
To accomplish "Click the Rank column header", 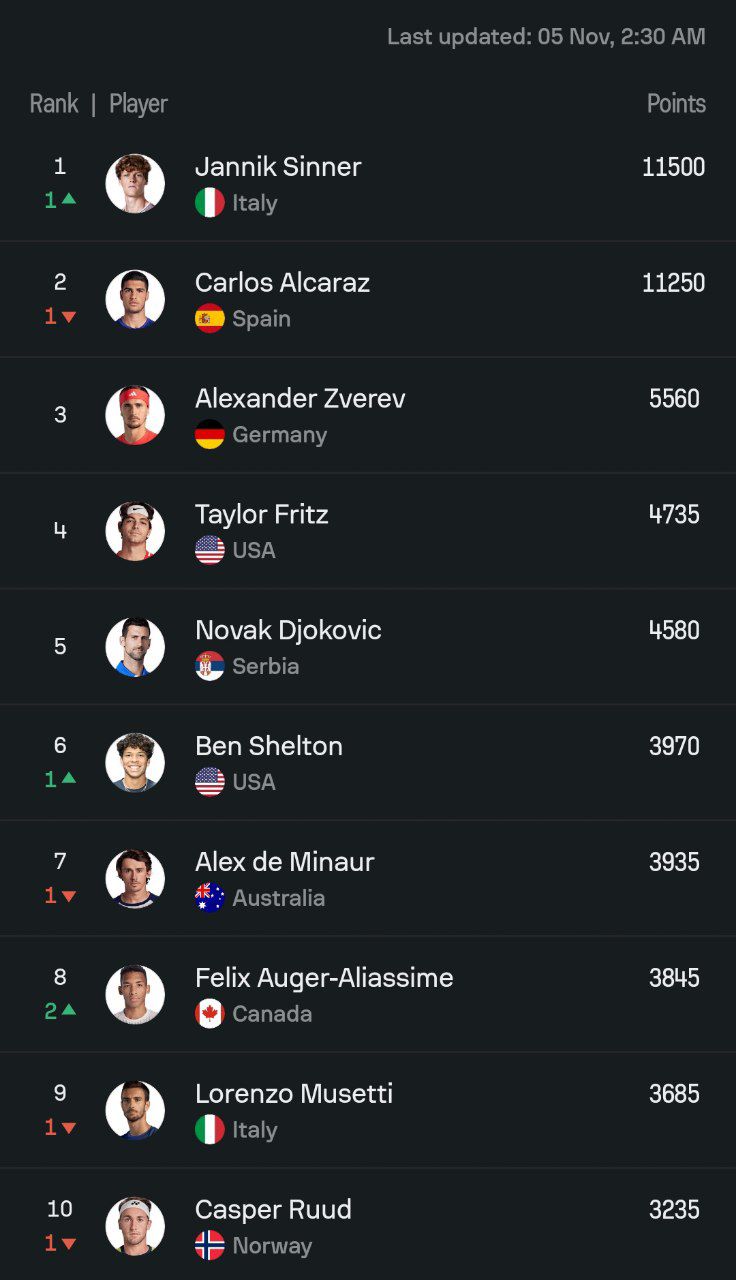I will [54, 104].
